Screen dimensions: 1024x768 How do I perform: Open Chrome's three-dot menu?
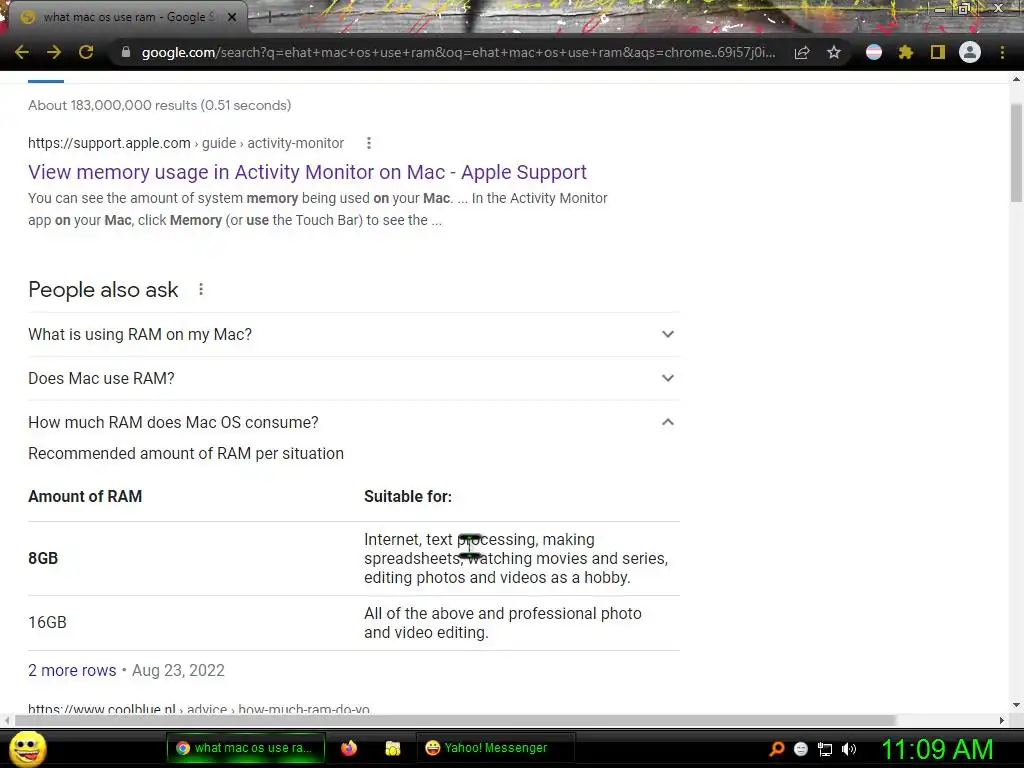coord(1002,52)
